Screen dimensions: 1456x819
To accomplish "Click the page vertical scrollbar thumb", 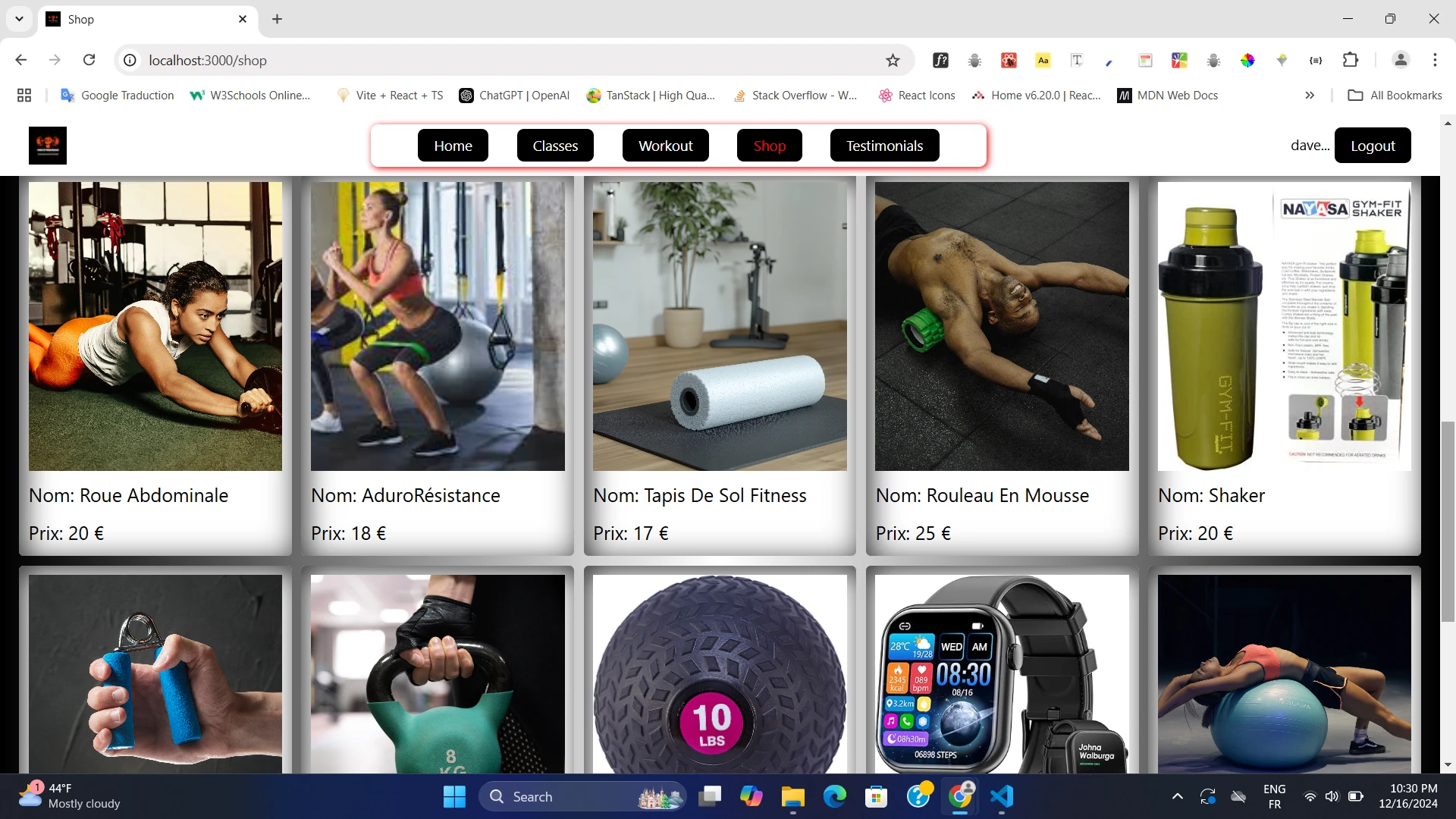I will 1448,520.
